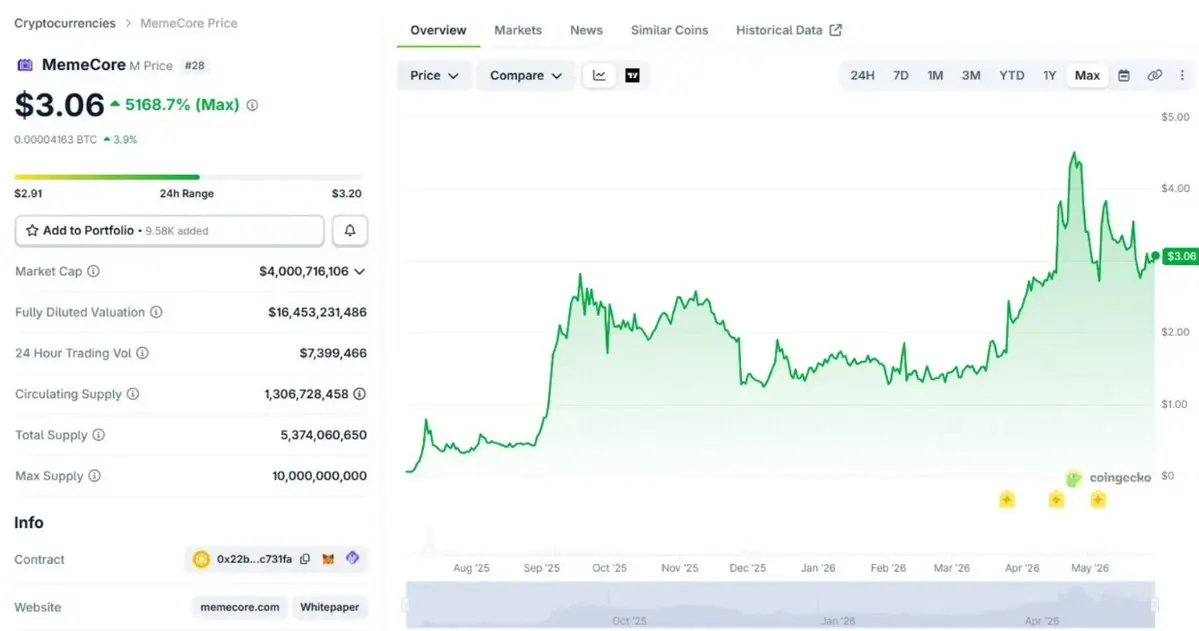Open the Compare dropdown
Viewport: 1199px width, 631px height.
[525, 75]
